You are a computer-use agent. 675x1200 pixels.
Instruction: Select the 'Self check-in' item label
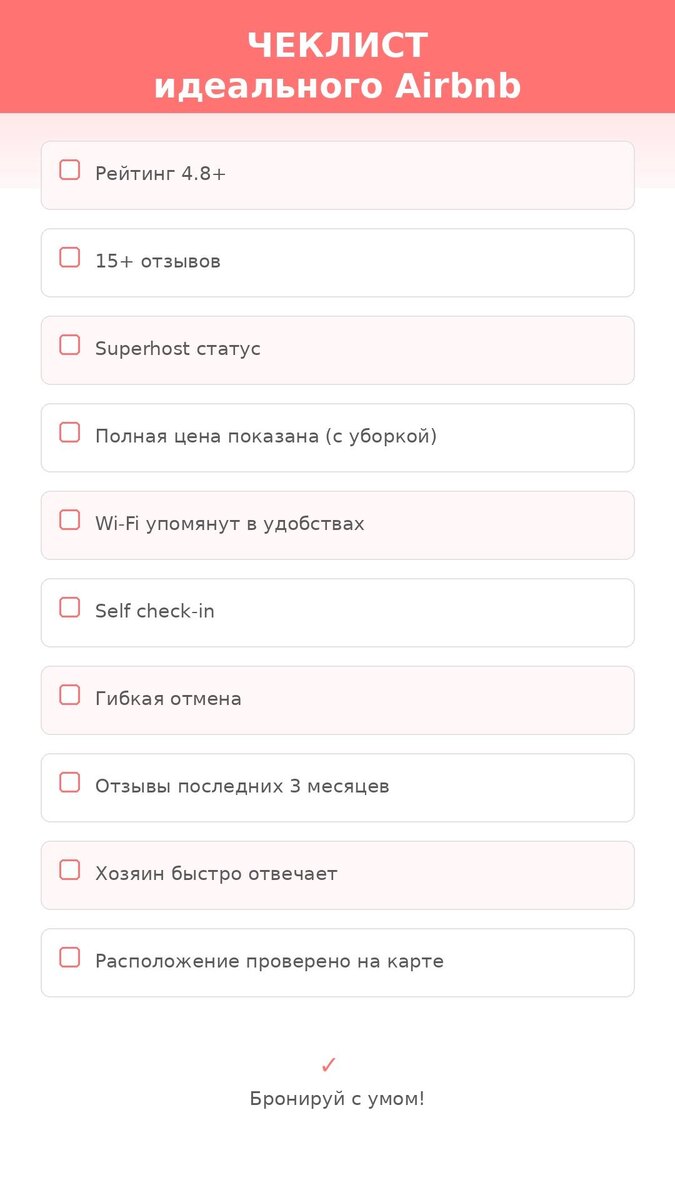(154, 612)
